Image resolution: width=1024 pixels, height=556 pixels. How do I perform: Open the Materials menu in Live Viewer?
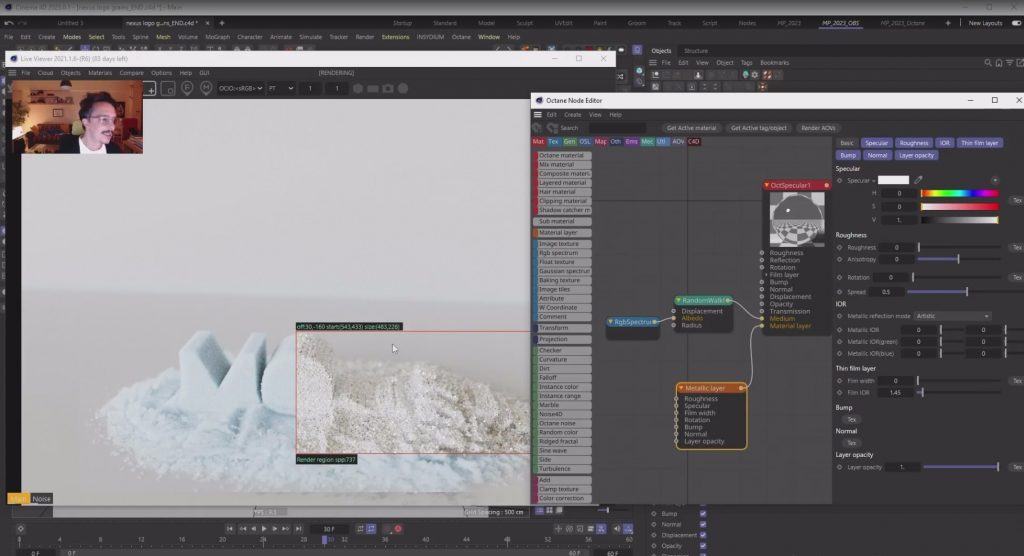[x=100, y=73]
